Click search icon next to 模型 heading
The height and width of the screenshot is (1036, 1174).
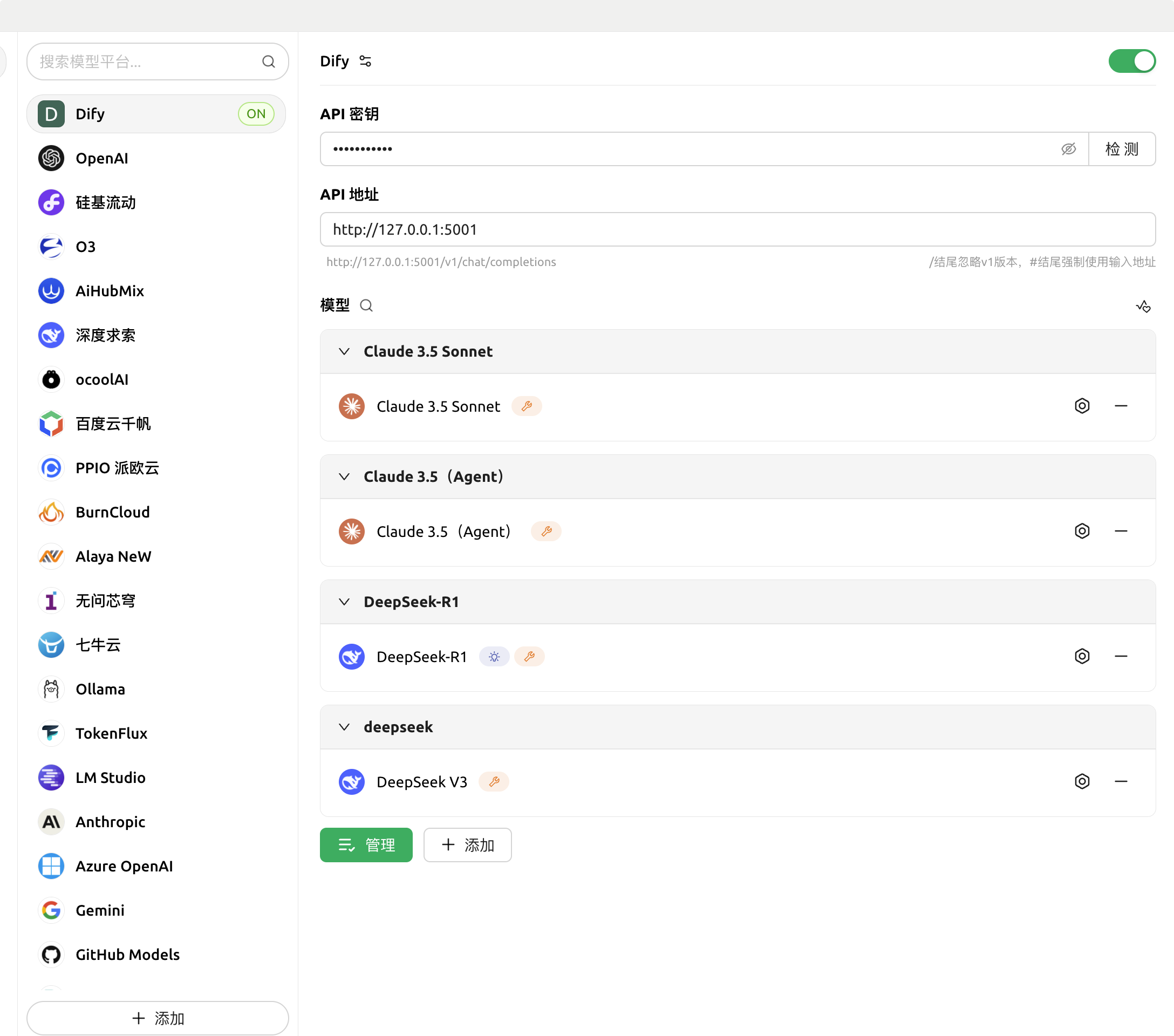(x=366, y=305)
